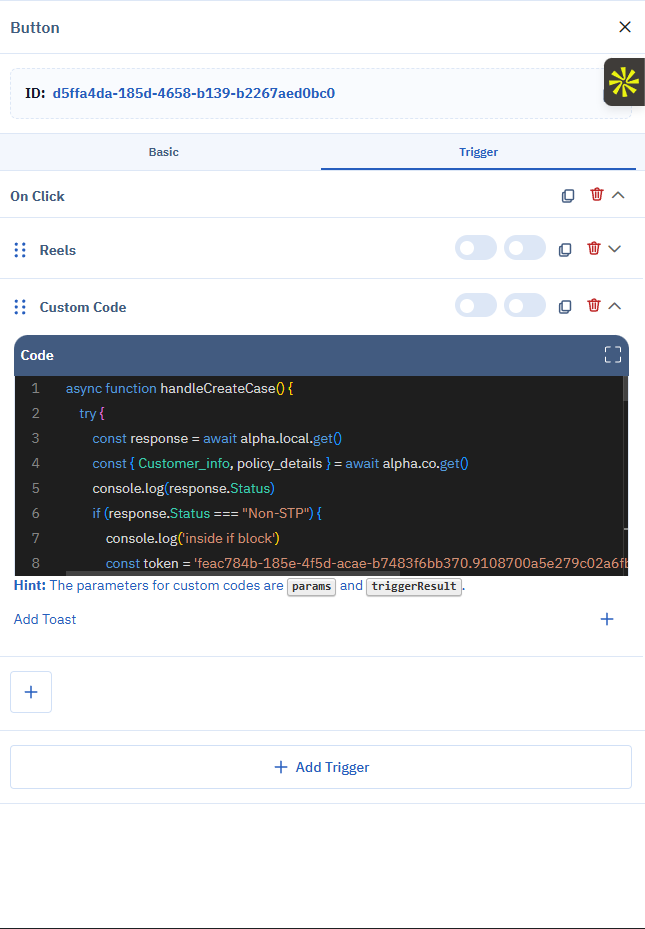Click plus icon next to Add Toast
The height and width of the screenshot is (929, 645).
point(607,619)
